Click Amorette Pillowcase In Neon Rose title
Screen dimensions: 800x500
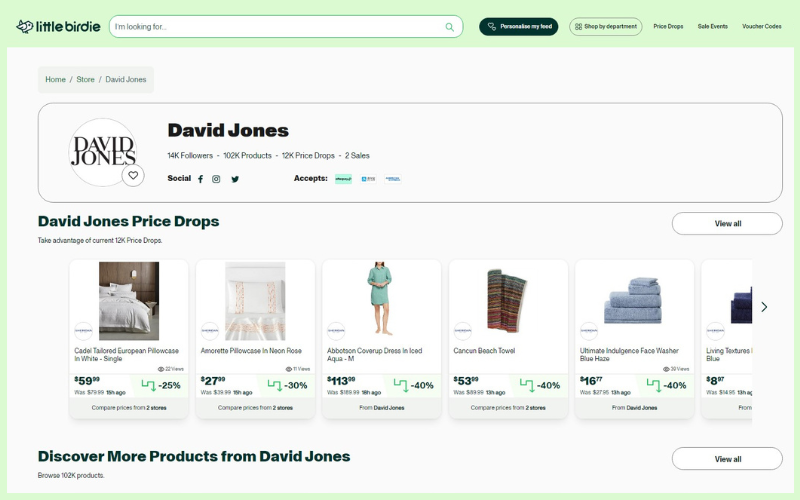(x=251, y=351)
